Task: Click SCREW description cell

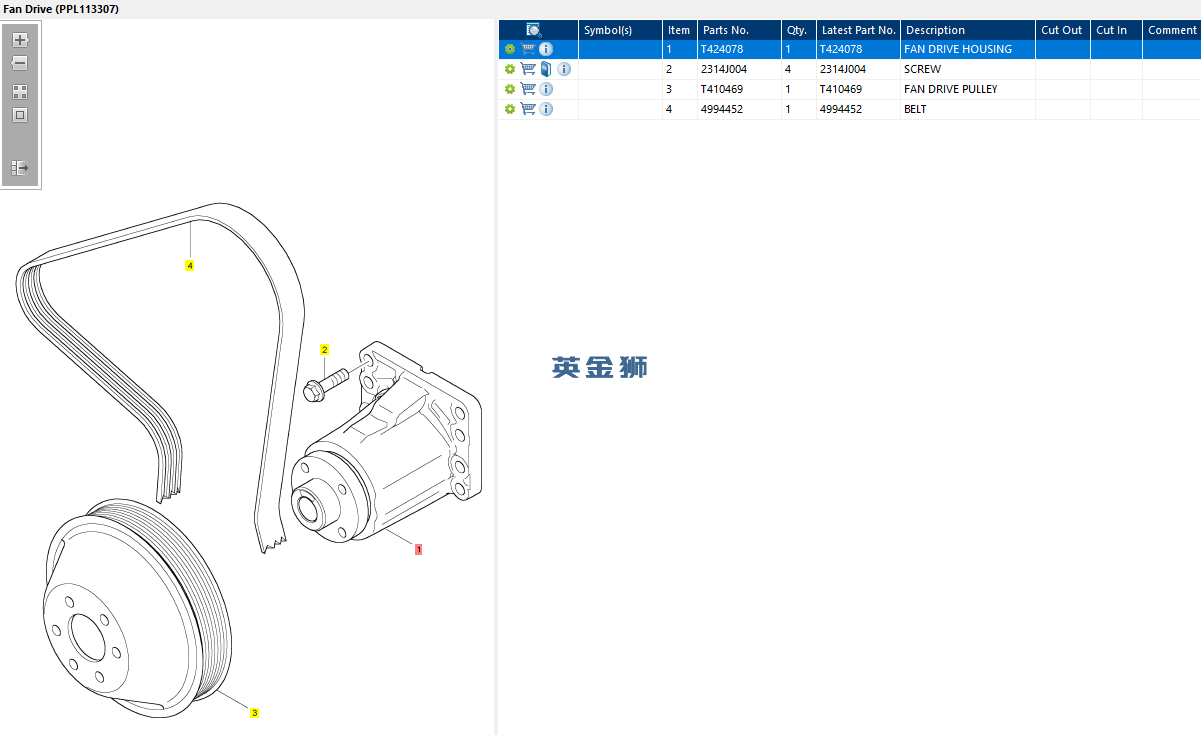Action: [x=968, y=69]
